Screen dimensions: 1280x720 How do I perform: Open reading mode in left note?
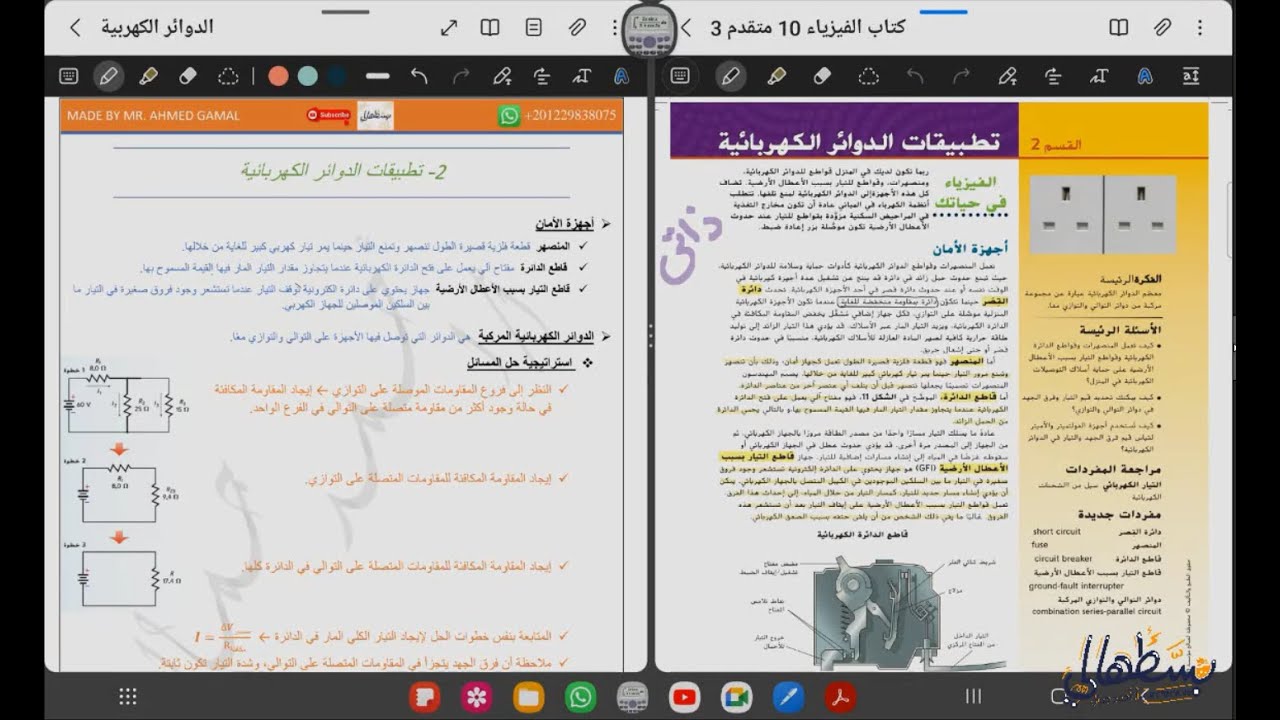[490, 27]
